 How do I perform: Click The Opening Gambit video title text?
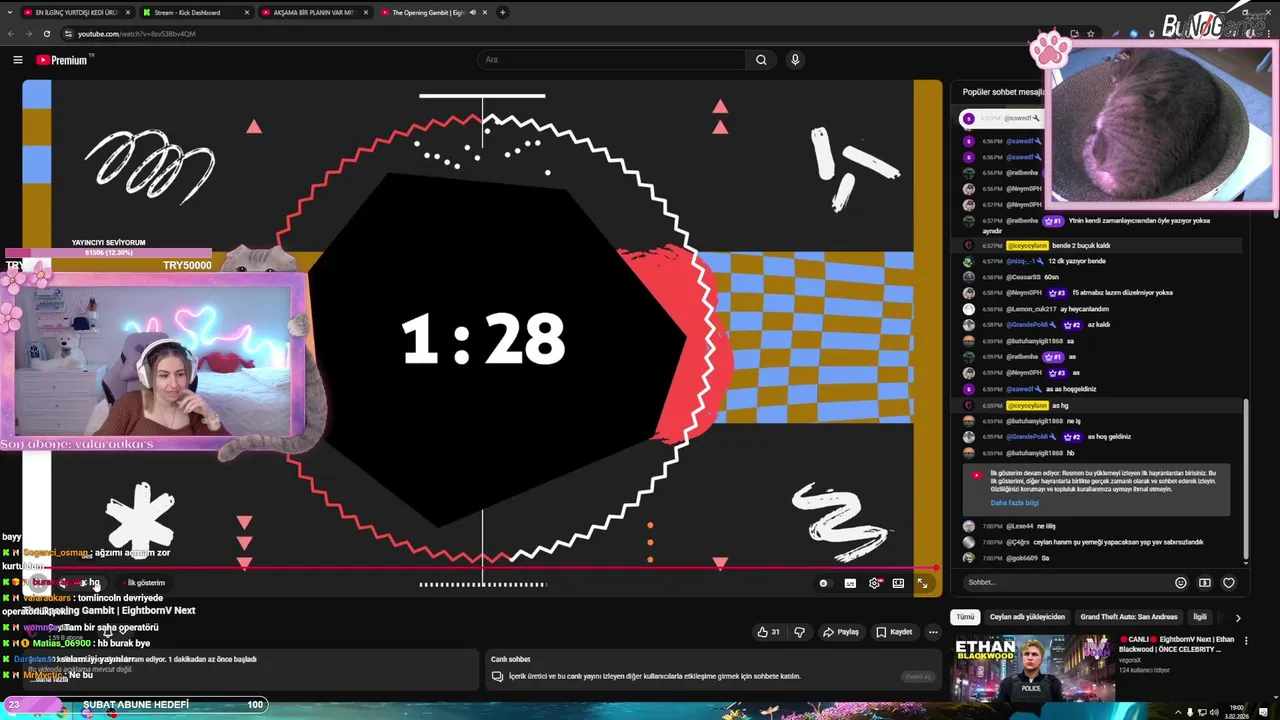109,610
